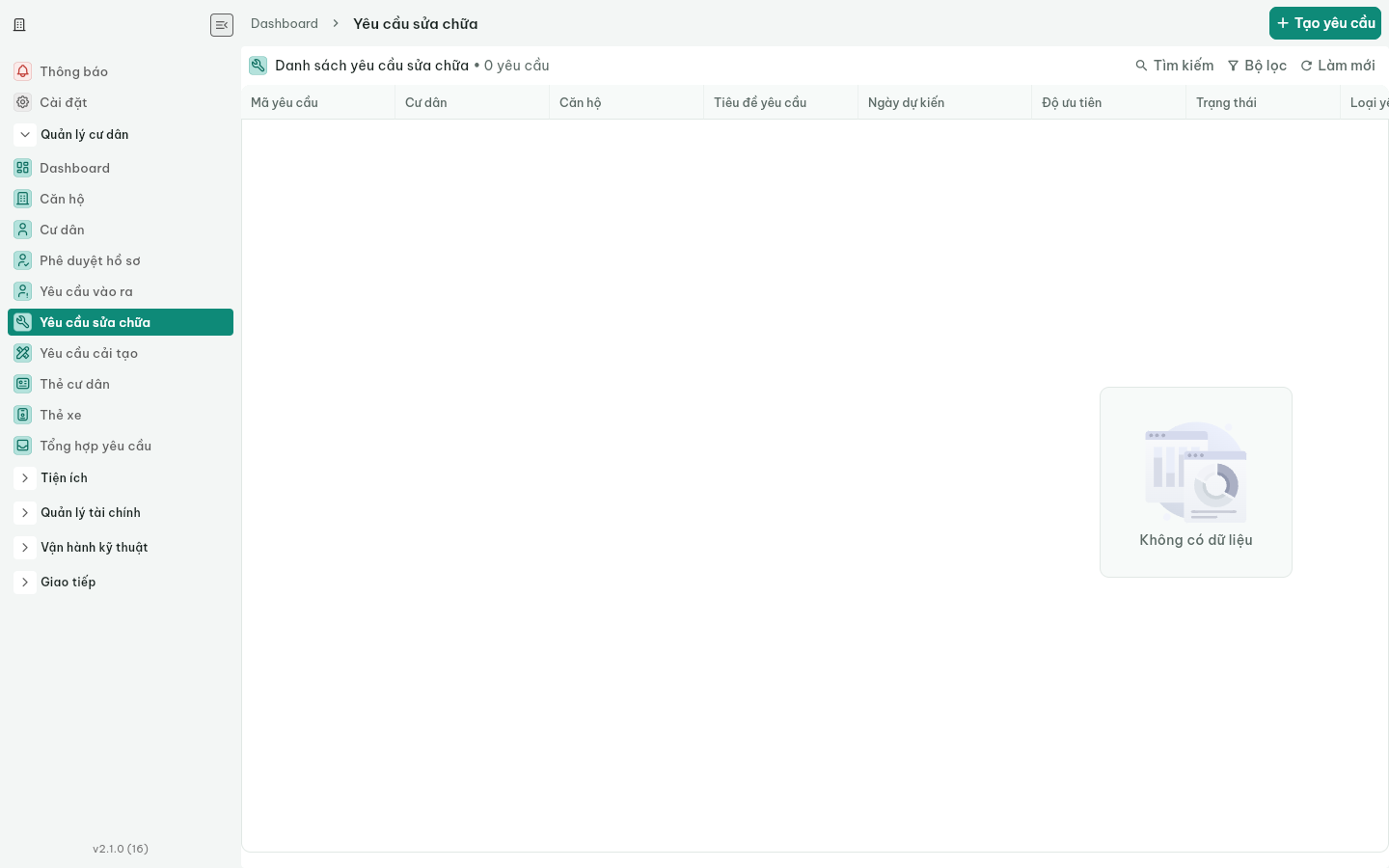Click the Trạng thái column header

[x=1264, y=102]
